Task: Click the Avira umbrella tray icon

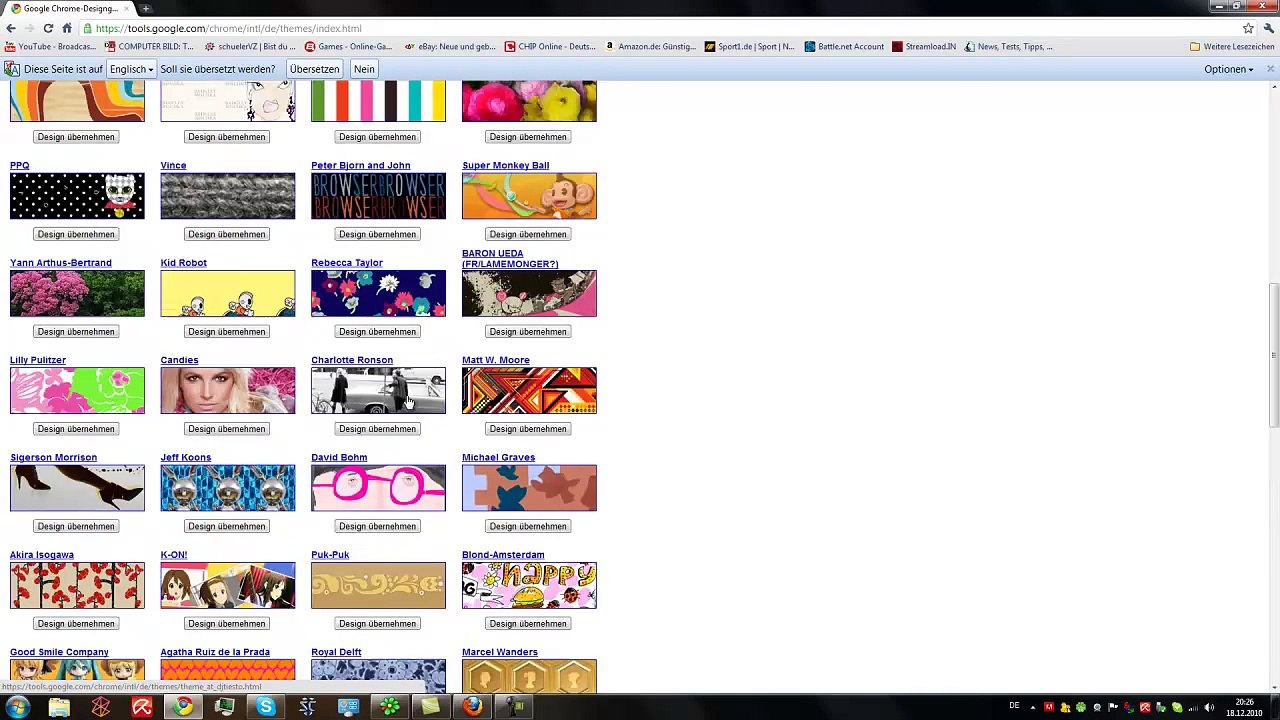Action: pos(1145,708)
